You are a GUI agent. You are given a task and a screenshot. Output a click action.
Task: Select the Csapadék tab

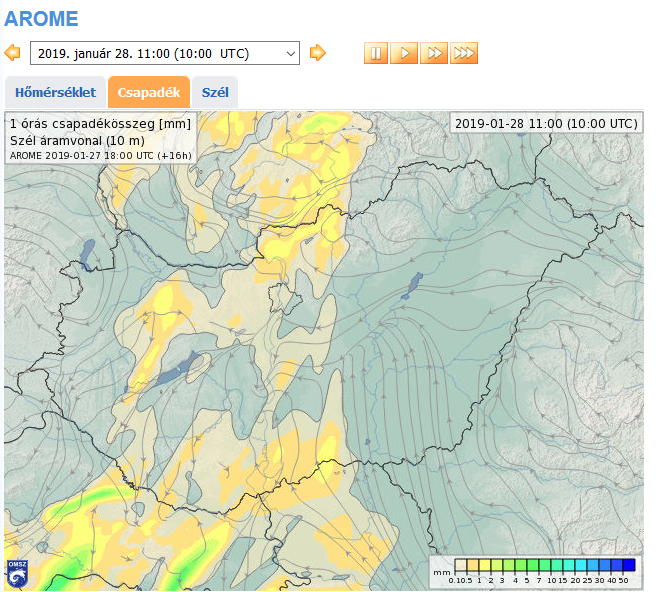tap(149, 92)
